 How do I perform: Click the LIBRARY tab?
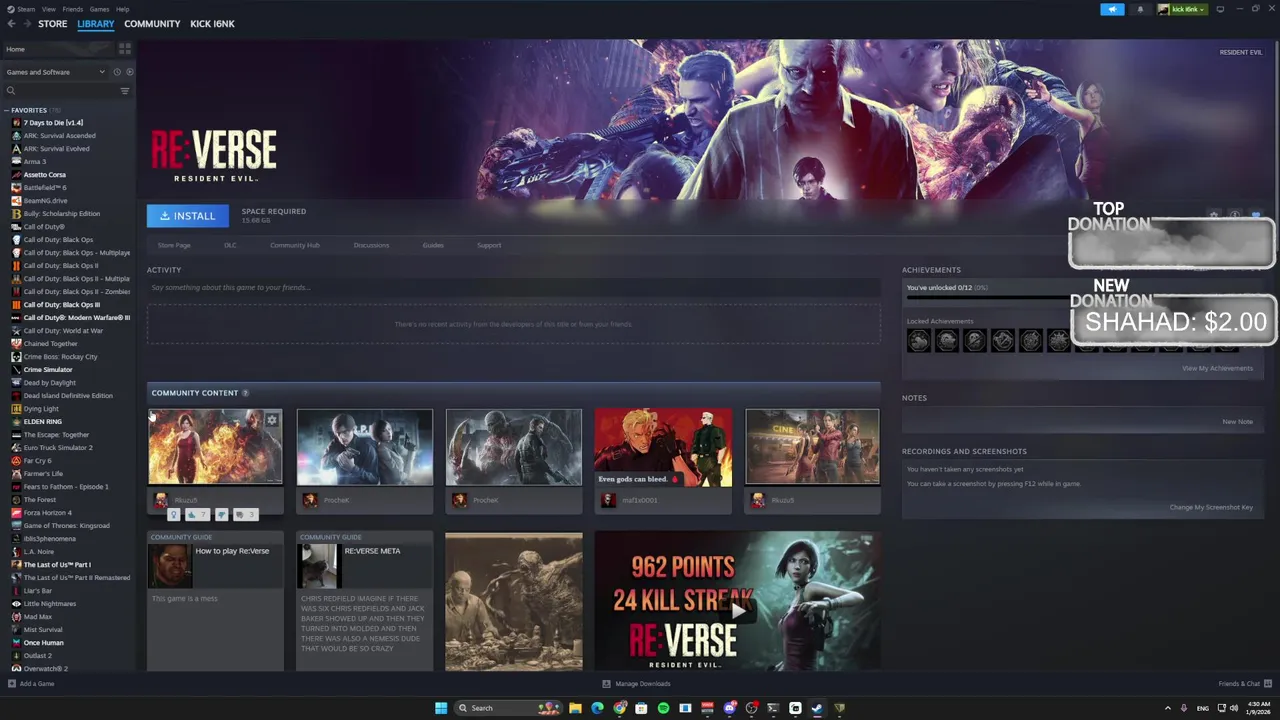click(x=96, y=24)
